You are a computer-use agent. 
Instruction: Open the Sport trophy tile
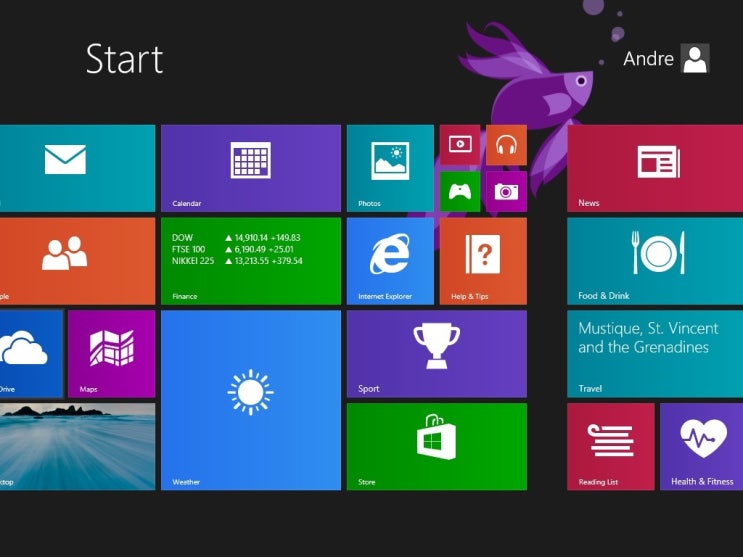coord(436,354)
